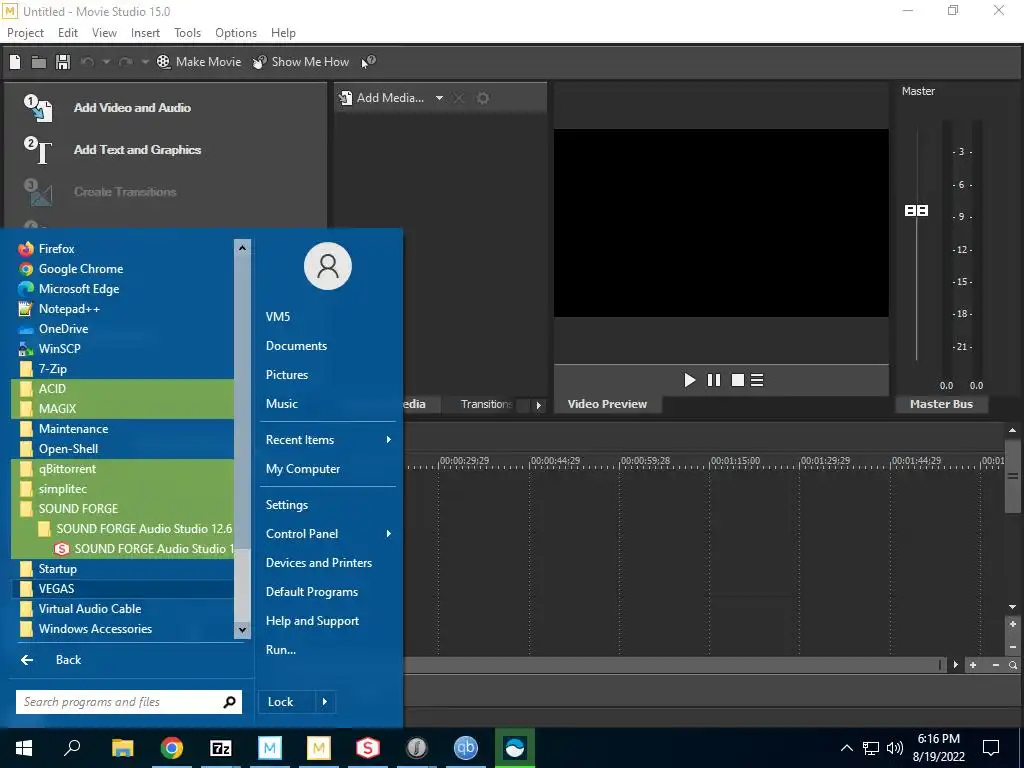This screenshot has height=768, width=1024.
Task: Click the What's This help cursor icon
Action: [369, 62]
